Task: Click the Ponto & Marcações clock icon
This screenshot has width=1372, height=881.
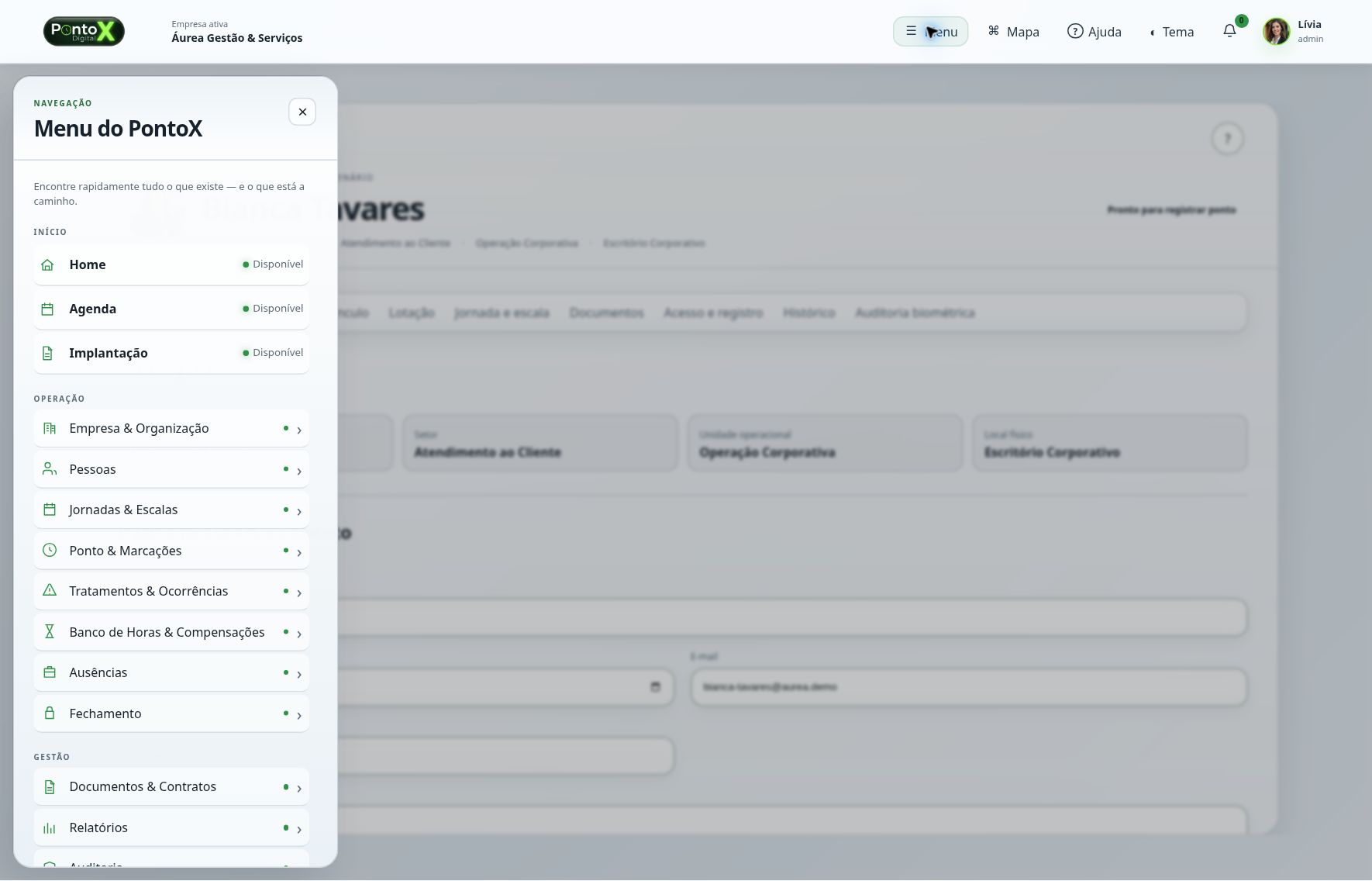Action: pyautogui.click(x=50, y=550)
